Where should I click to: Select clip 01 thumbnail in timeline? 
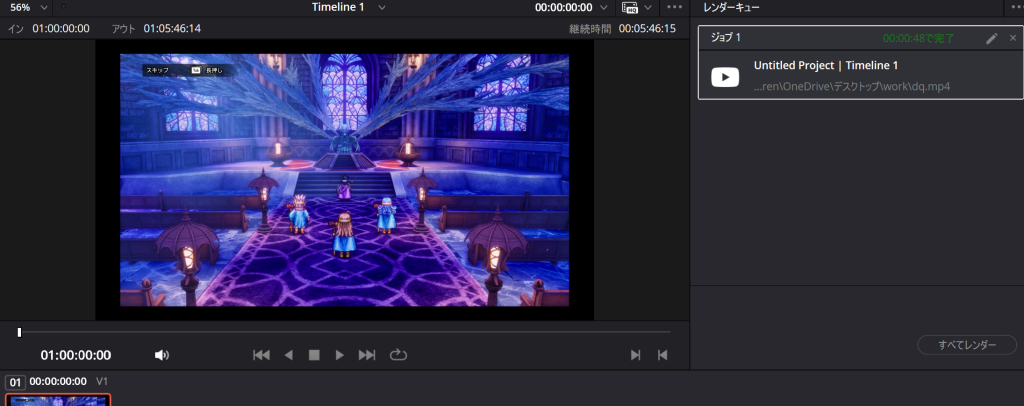tap(59, 400)
